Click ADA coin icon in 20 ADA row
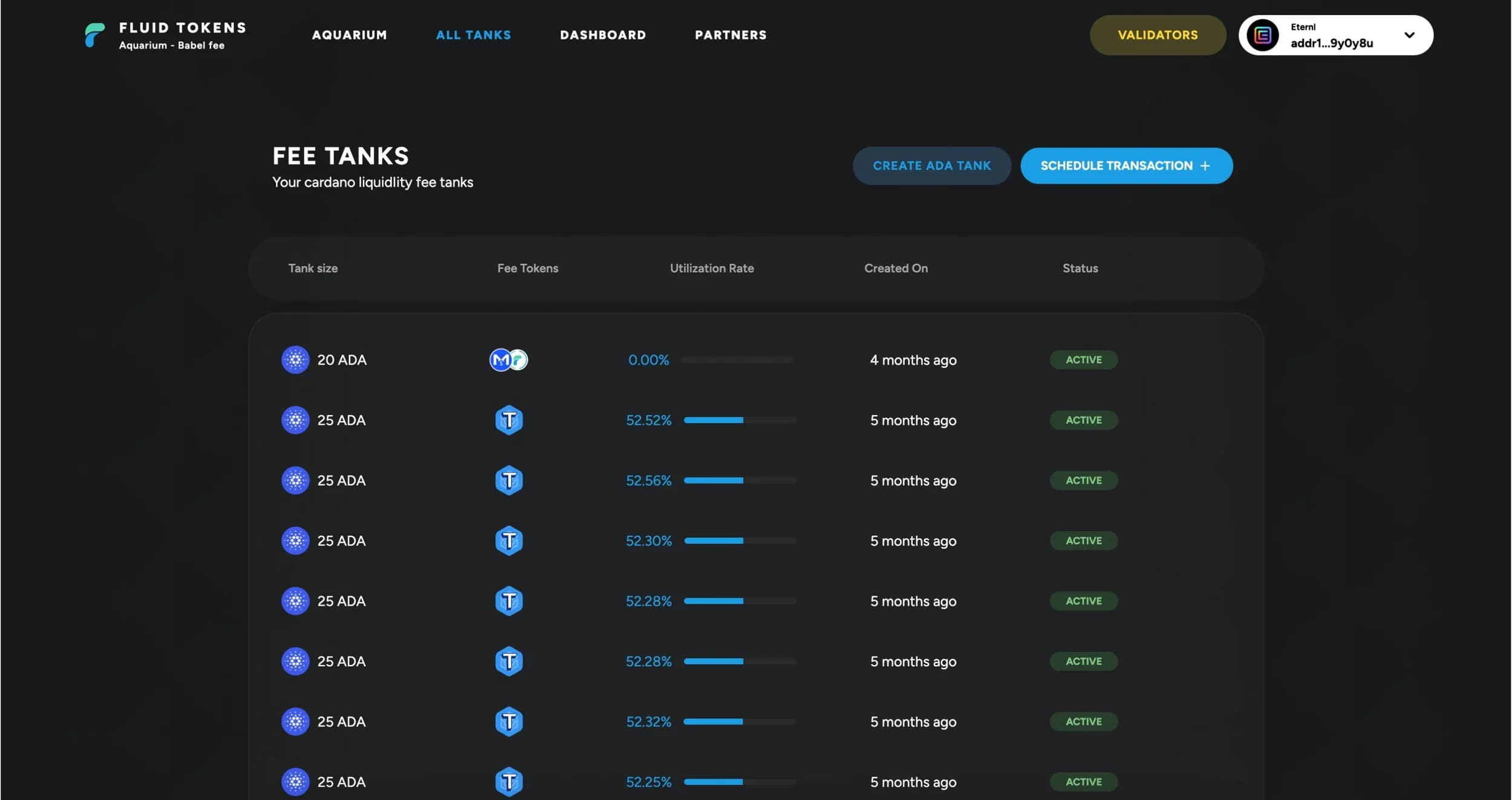The height and width of the screenshot is (800, 1512). click(x=295, y=360)
